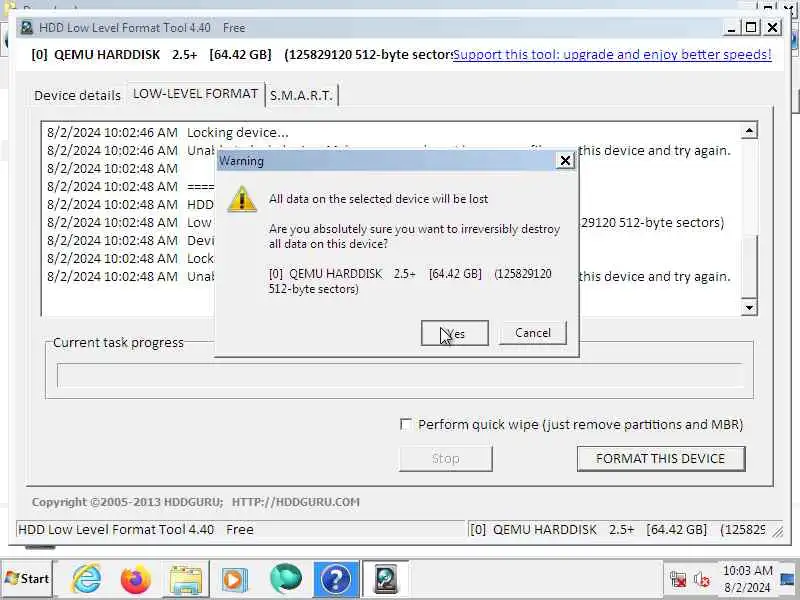The height and width of the screenshot is (600, 800).
Task: Click the window resize grip in status bar
Action: (x=777, y=531)
